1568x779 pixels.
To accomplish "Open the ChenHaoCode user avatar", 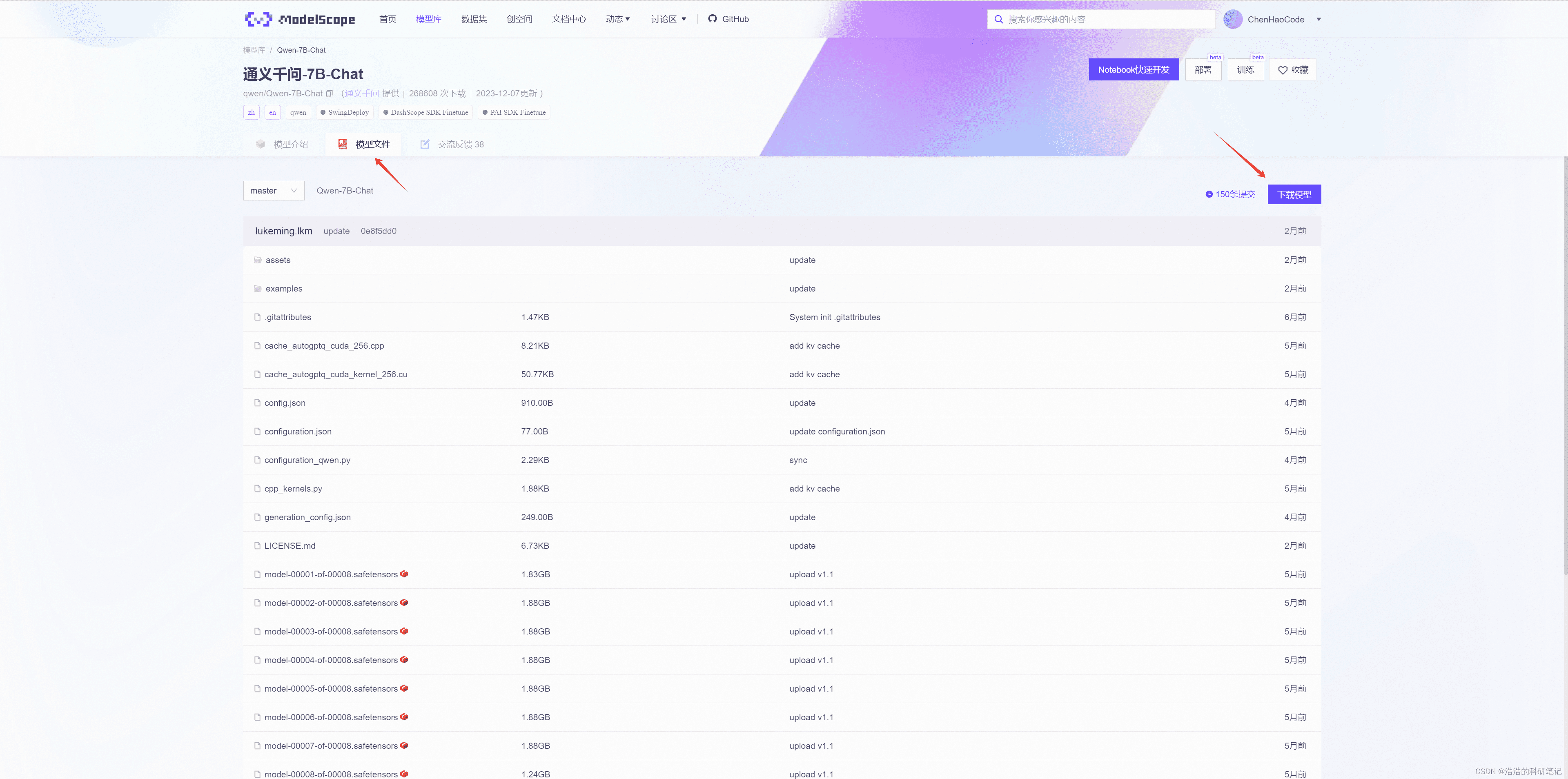I will pyautogui.click(x=1233, y=20).
